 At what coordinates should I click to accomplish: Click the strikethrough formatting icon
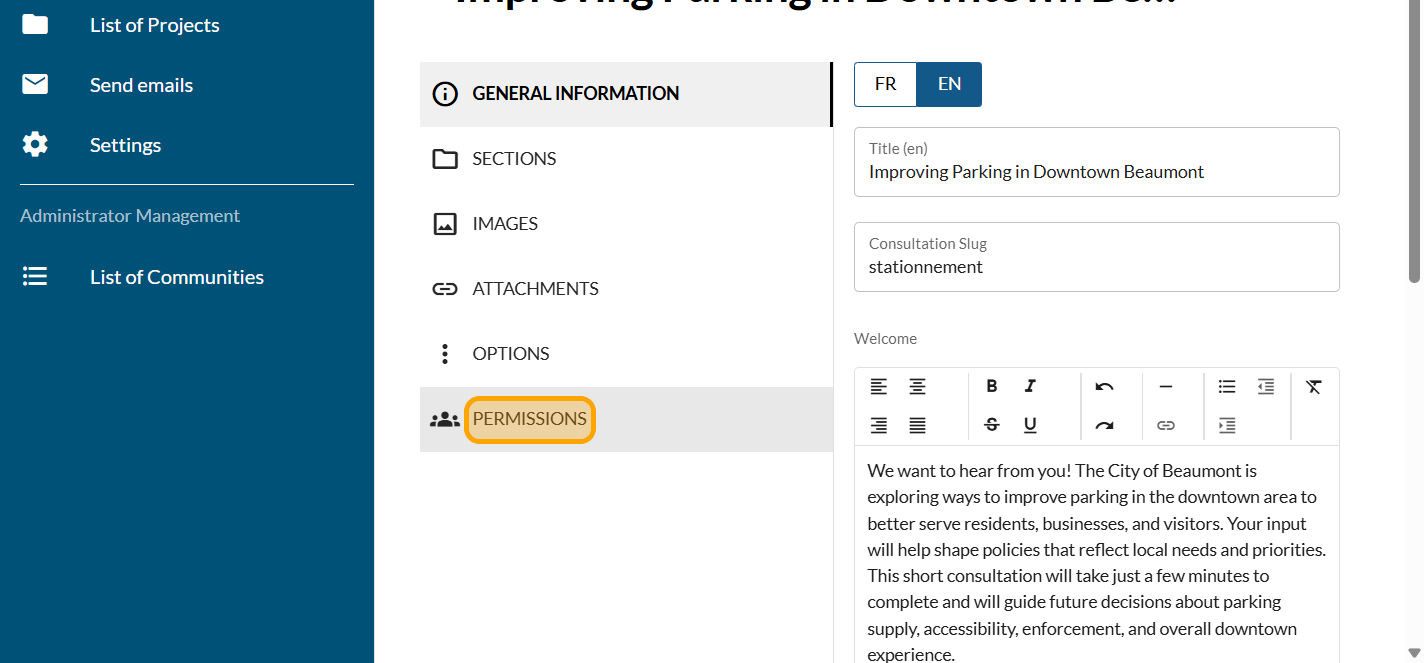[991, 425]
